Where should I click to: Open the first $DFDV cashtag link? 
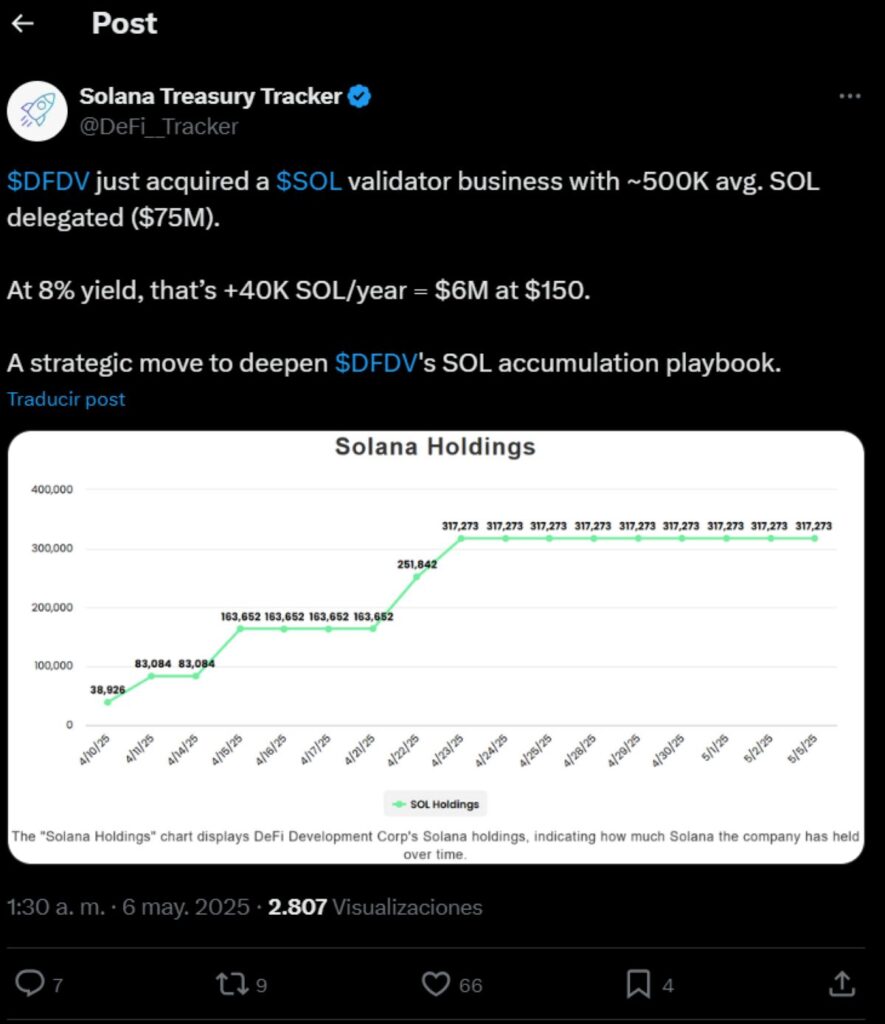click(48, 181)
